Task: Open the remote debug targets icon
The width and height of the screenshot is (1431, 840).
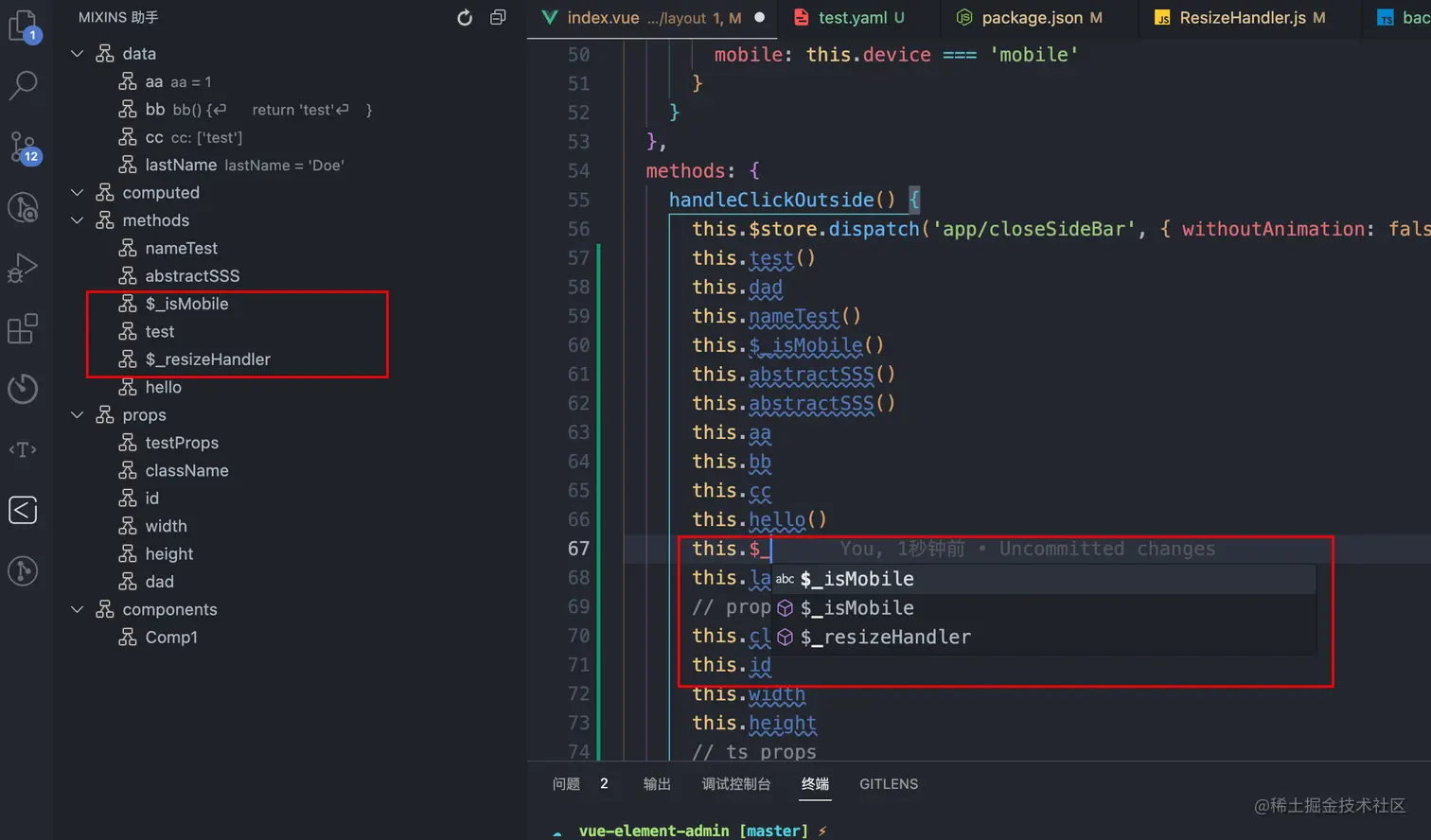Action: [23, 207]
